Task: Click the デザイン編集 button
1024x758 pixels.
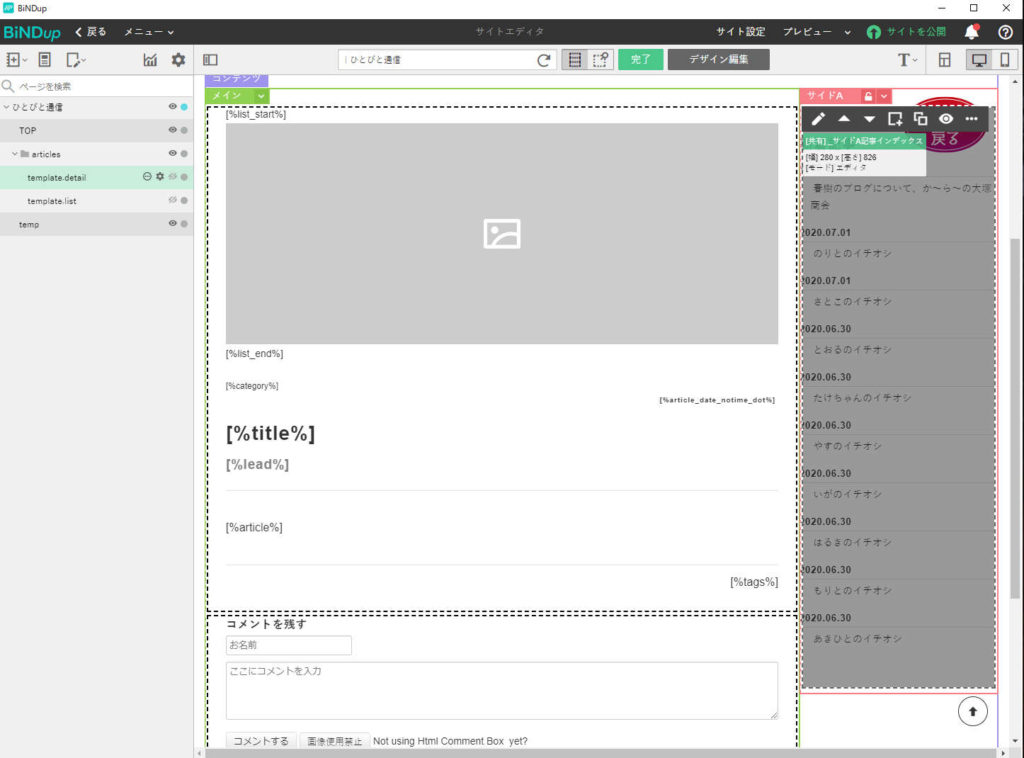Action: (x=718, y=60)
